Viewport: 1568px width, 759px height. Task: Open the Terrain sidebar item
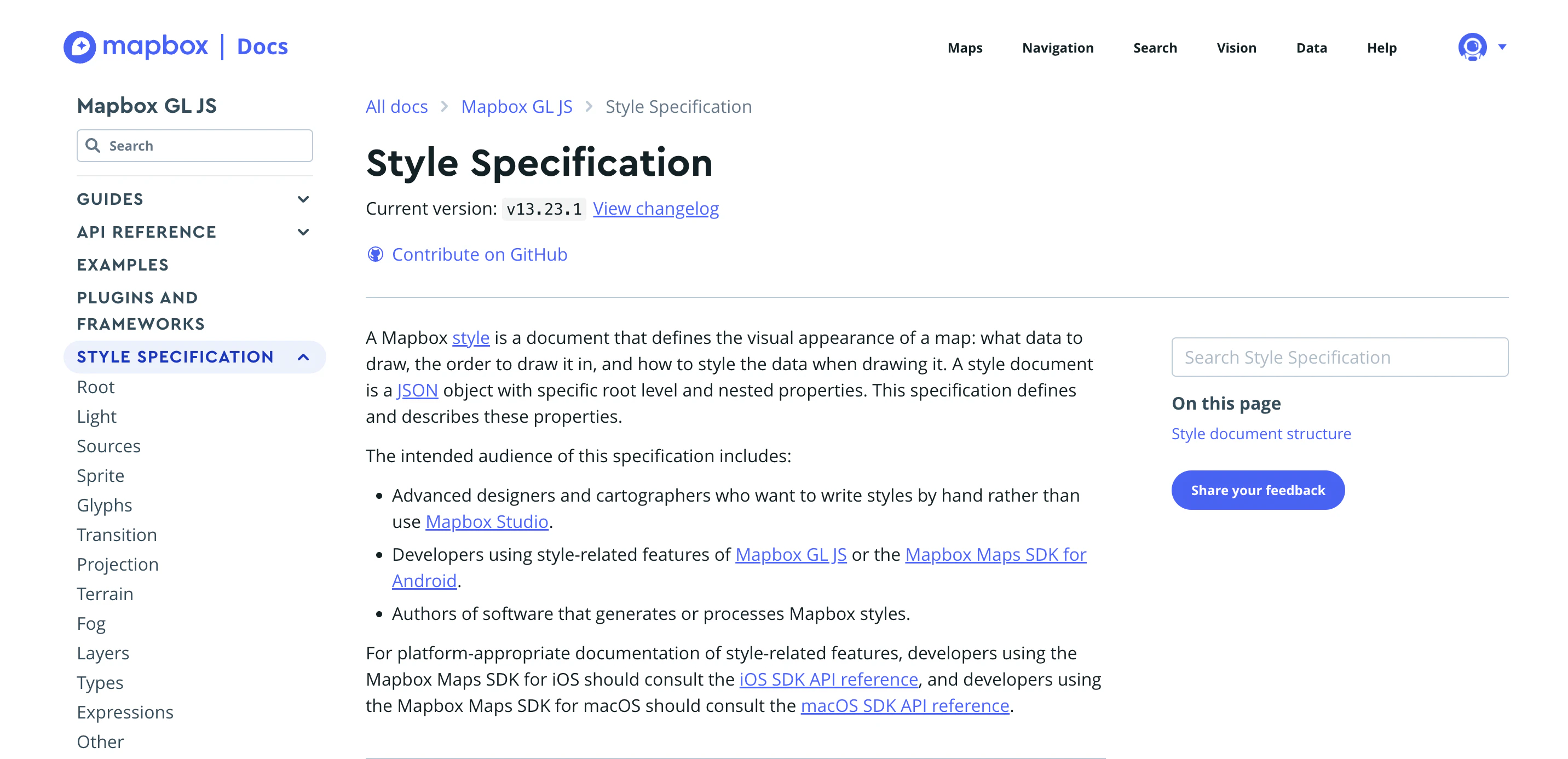click(x=105, y=594)
